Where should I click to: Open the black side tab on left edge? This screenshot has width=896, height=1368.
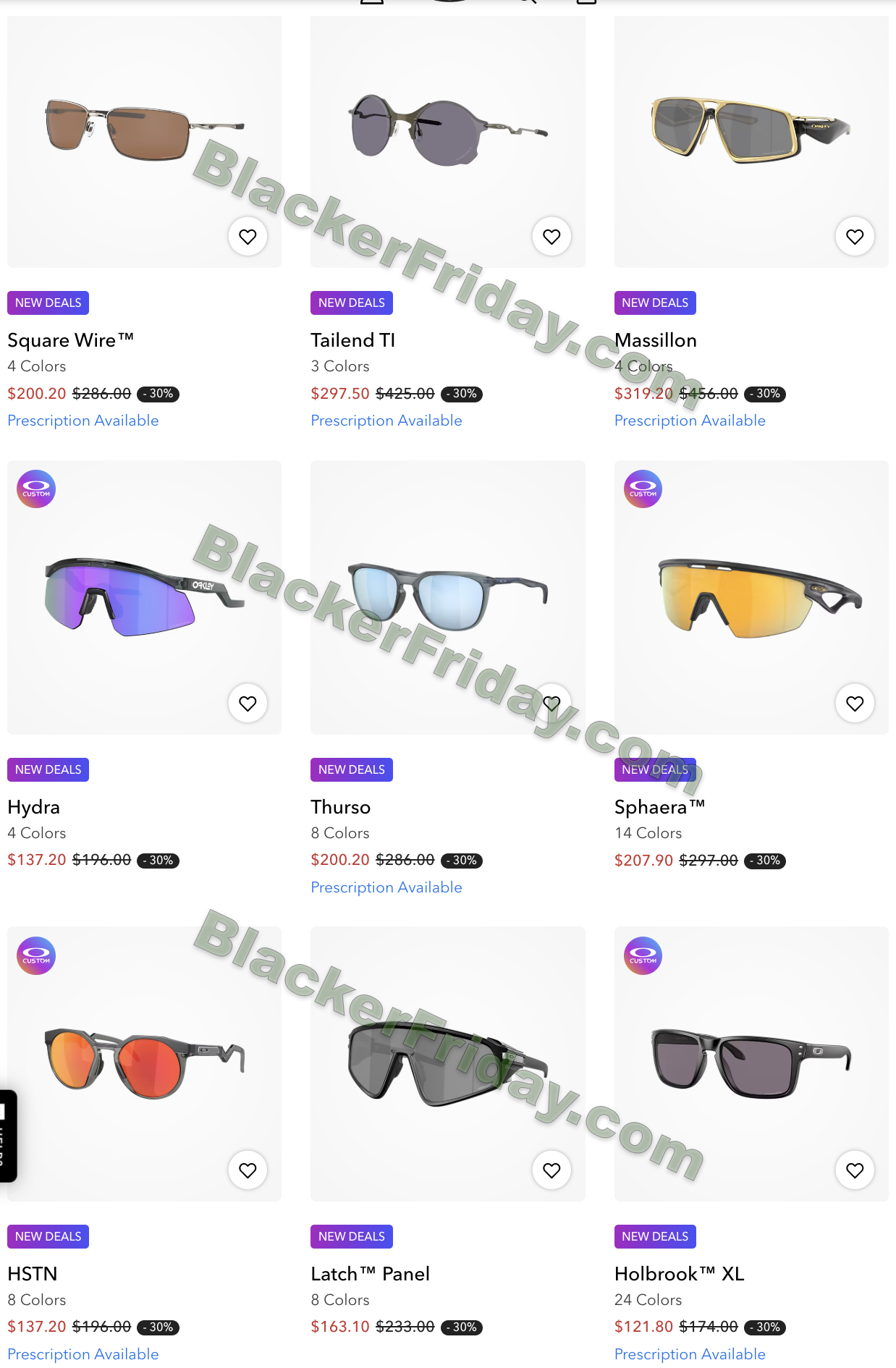pos(8,1136)
